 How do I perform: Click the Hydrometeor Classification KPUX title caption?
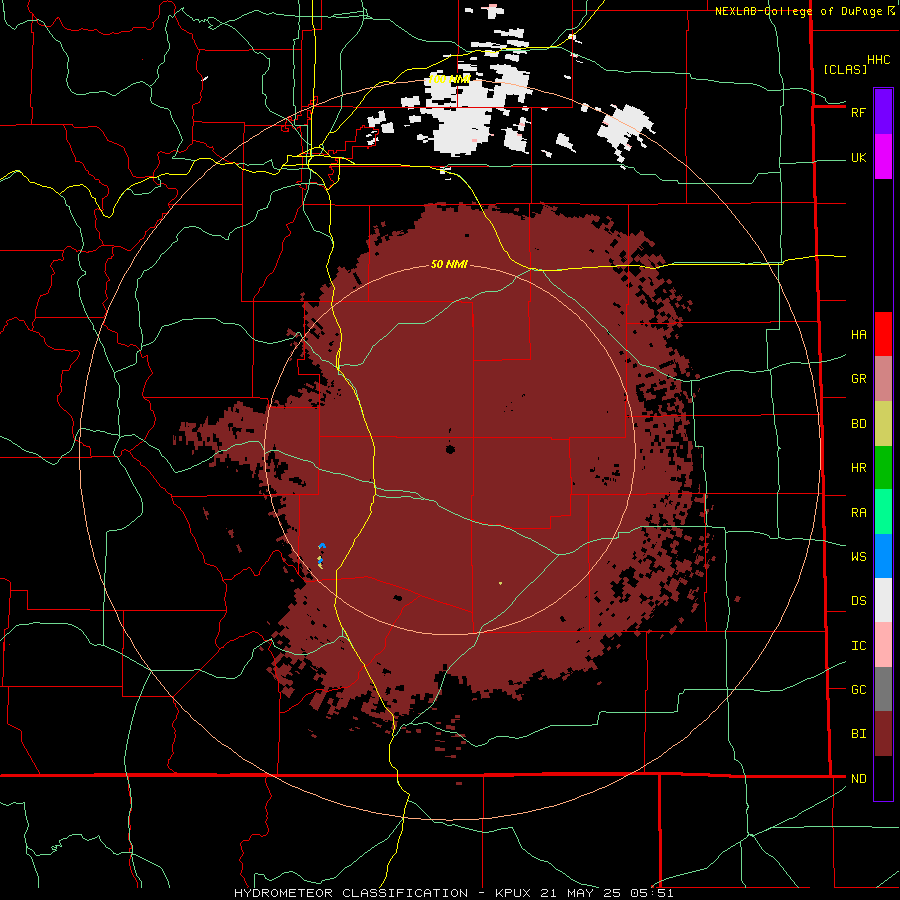(x=453, y=893)
